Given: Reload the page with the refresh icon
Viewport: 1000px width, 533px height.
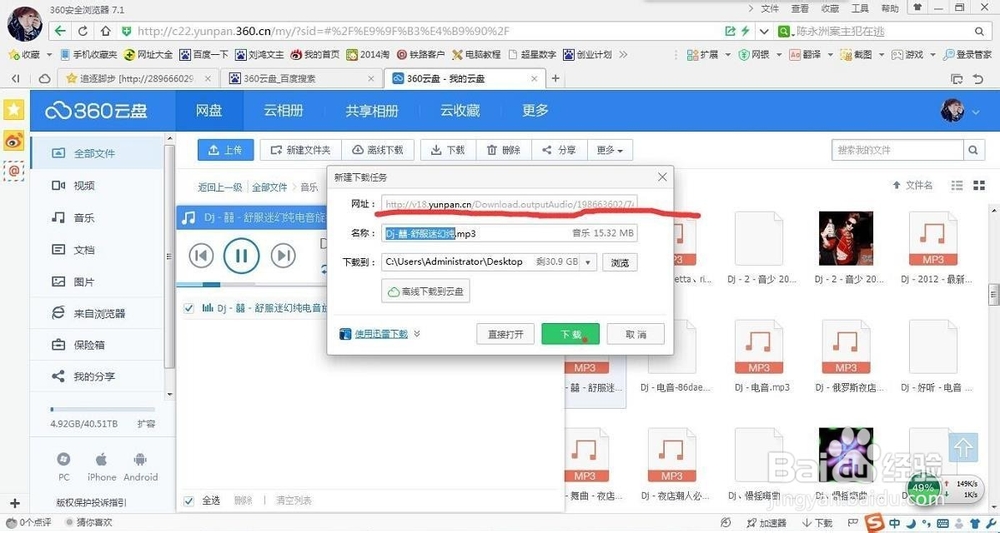Looking at the screenshot, I should [x=83, y=31].
